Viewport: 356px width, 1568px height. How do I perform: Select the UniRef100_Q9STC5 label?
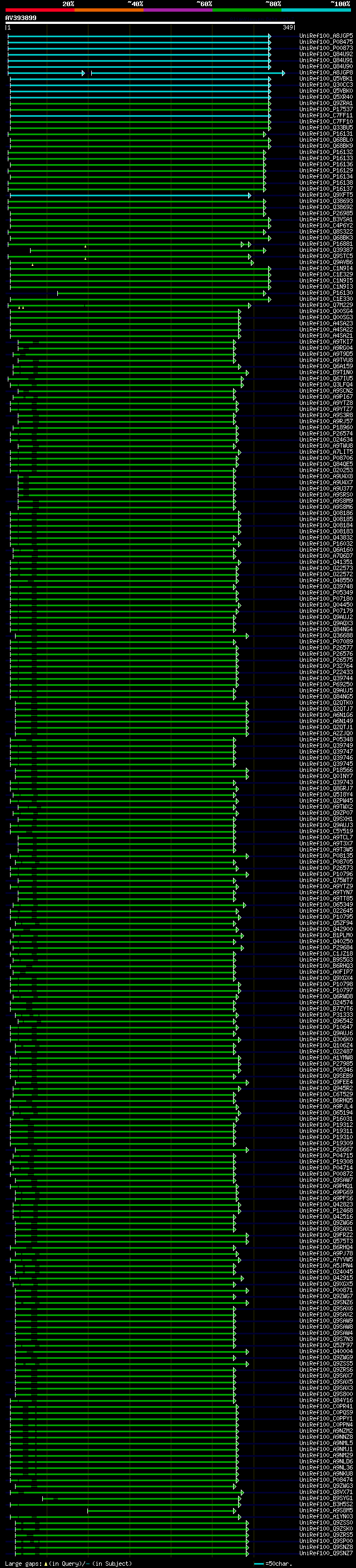(325, 256)
